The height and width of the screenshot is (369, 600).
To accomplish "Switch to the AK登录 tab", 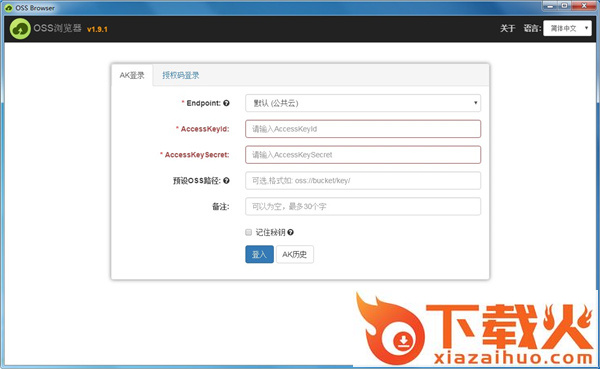I will [132, 75].
